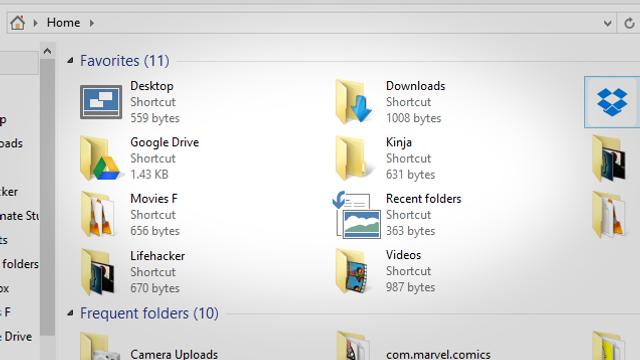Image resolution: width=640 pixels, height=360 pixels.
Task: Click the 1.43 KB size text
Action: click(149, 175)
